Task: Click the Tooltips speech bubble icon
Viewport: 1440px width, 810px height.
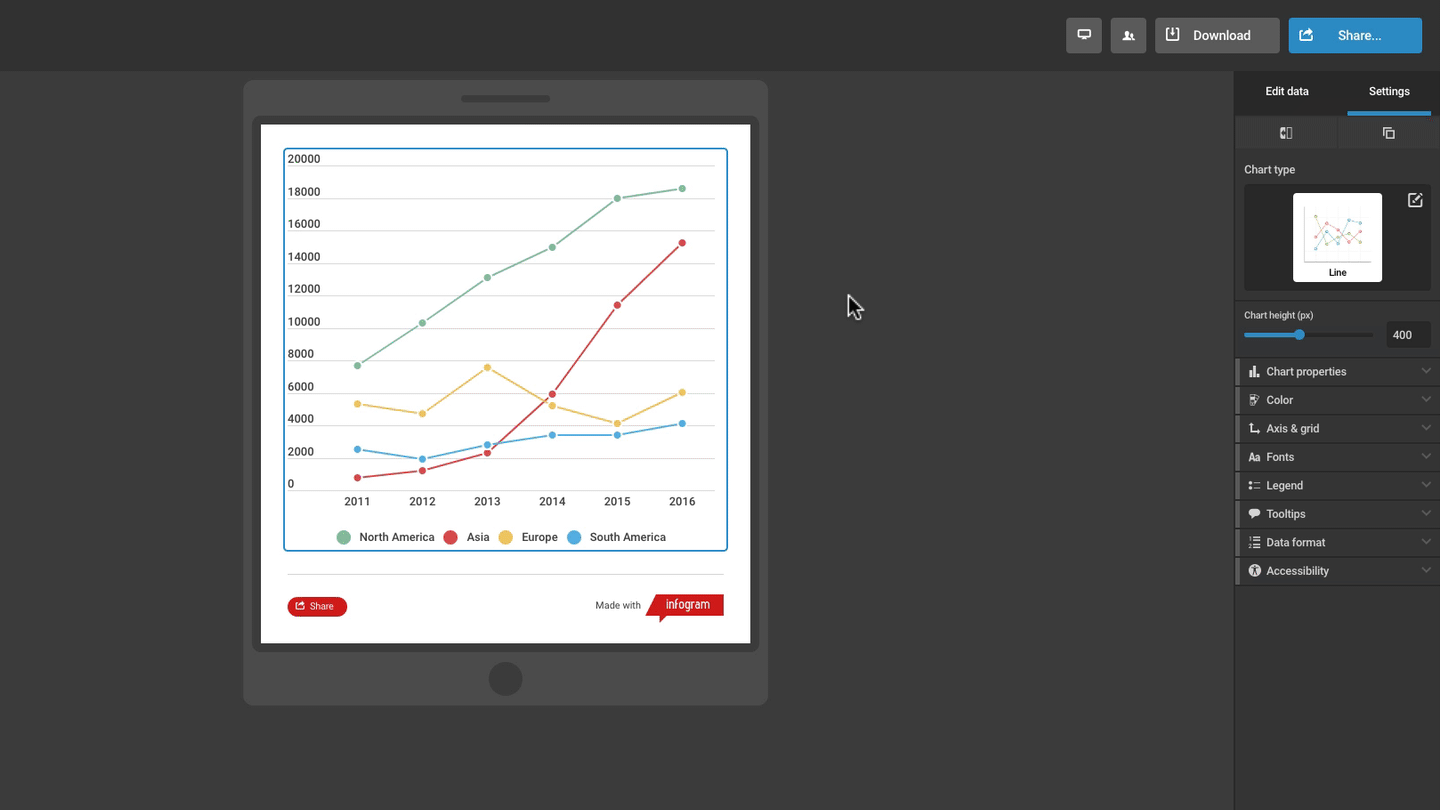Action: pyautogui.click(x=1255, y=514)
